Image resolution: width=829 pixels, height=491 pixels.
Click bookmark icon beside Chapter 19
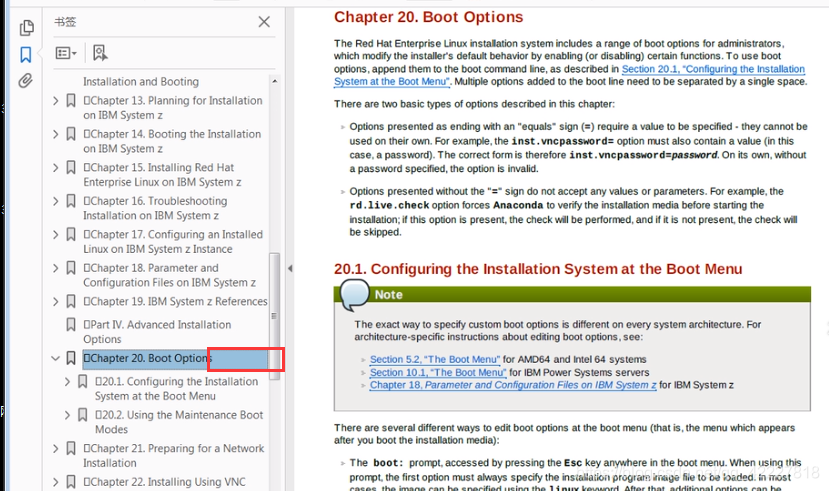point(71,302)
